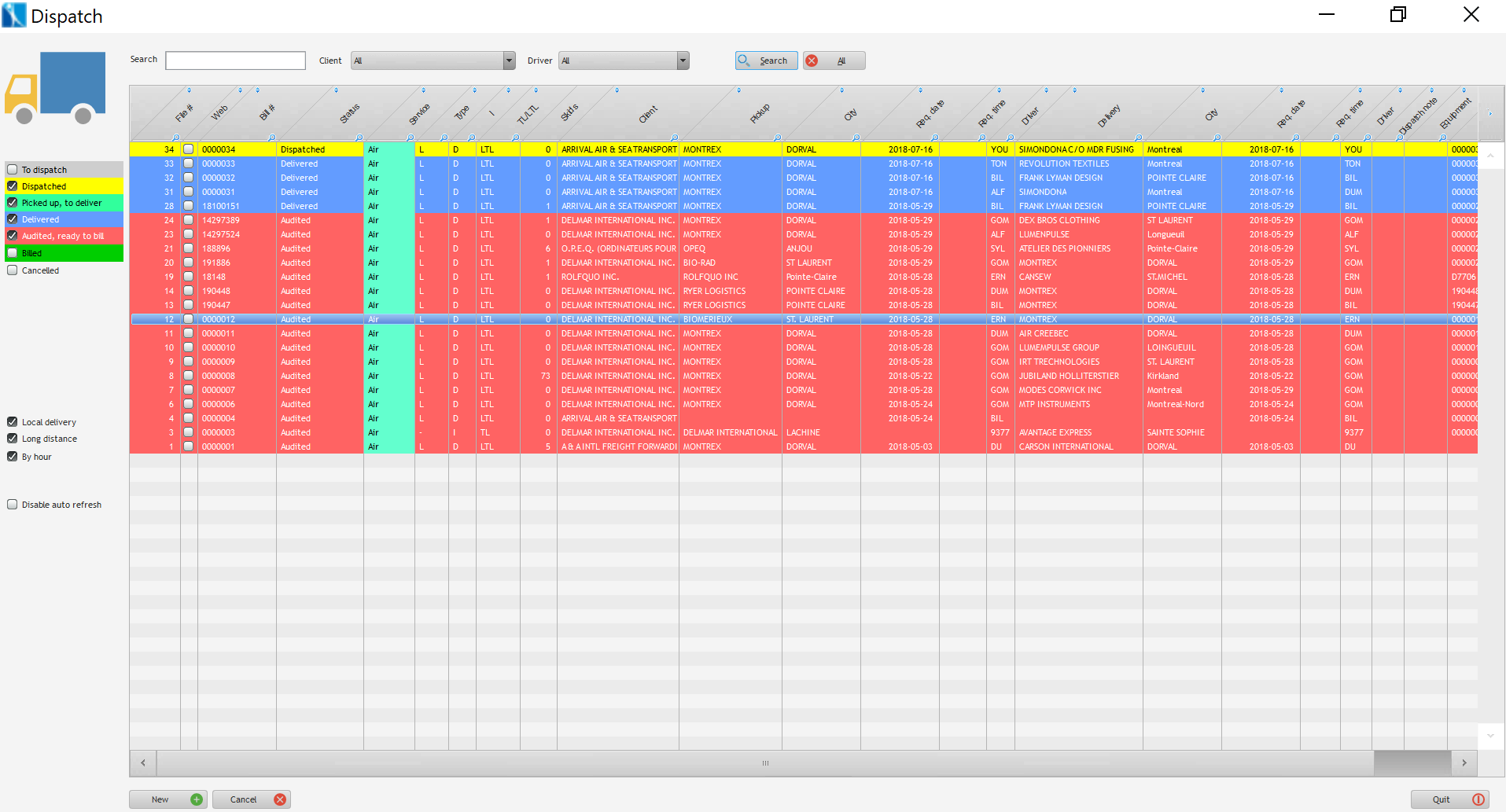Click the delivery truck logo image
This screenshot has height=812, width=1506.
55,87
